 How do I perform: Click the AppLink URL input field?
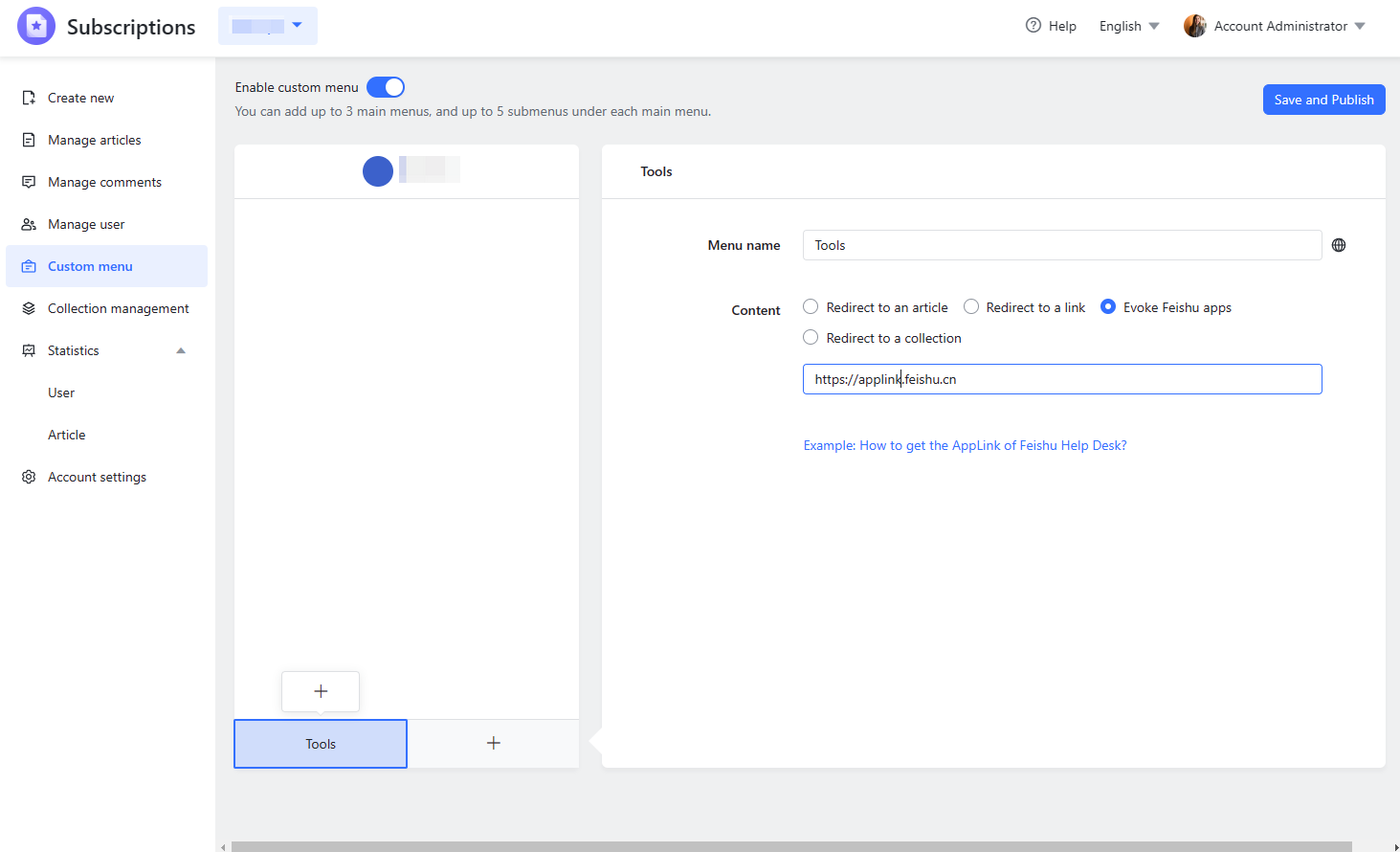(1061, 378)
